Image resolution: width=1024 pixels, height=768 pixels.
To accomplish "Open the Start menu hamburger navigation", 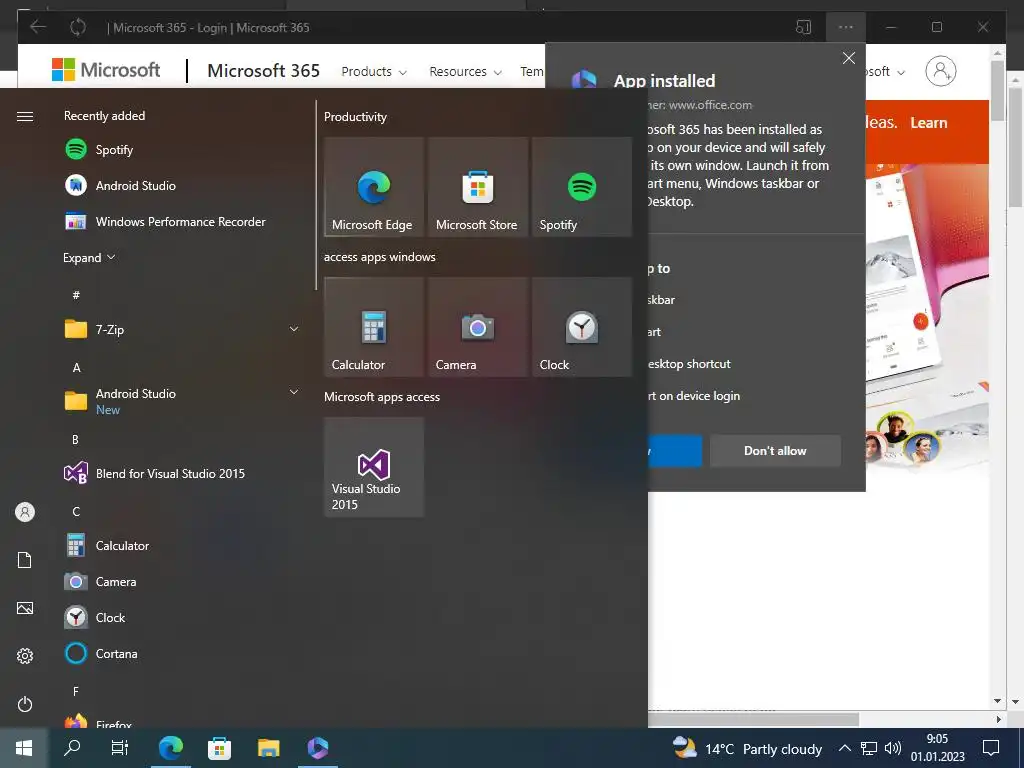I will (25, 116).
